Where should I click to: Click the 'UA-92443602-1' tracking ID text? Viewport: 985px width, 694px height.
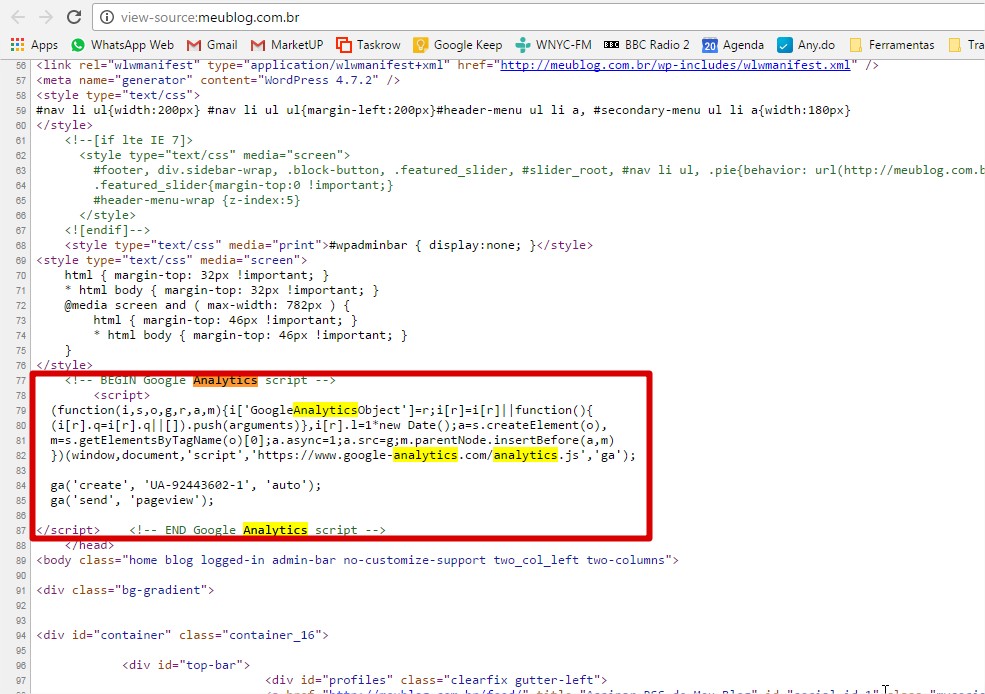197,485
